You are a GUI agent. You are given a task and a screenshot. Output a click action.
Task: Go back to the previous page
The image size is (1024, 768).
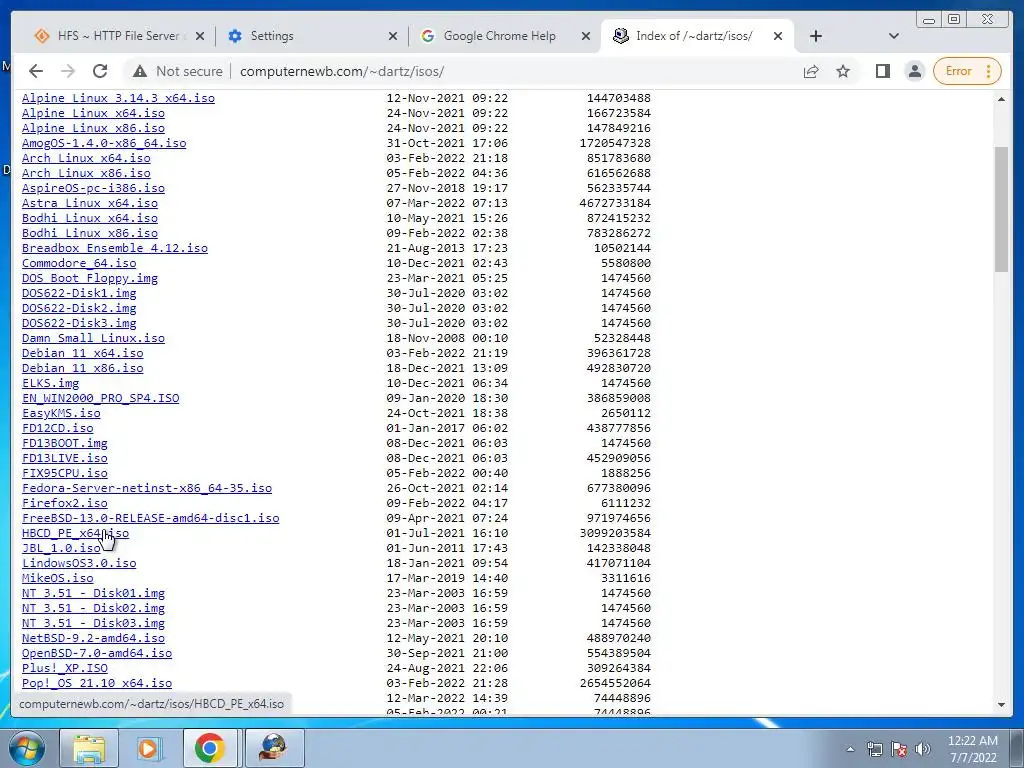[x=36, y=71]
